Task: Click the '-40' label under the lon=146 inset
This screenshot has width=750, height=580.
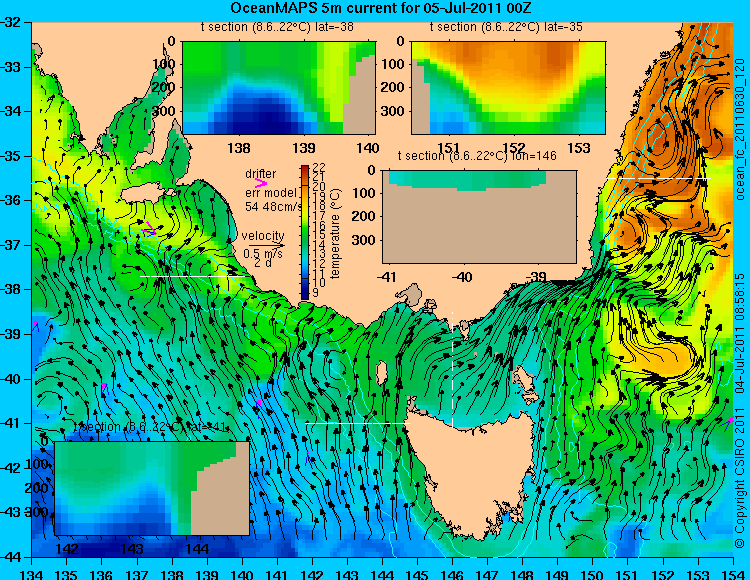Action: coord(462,277)
